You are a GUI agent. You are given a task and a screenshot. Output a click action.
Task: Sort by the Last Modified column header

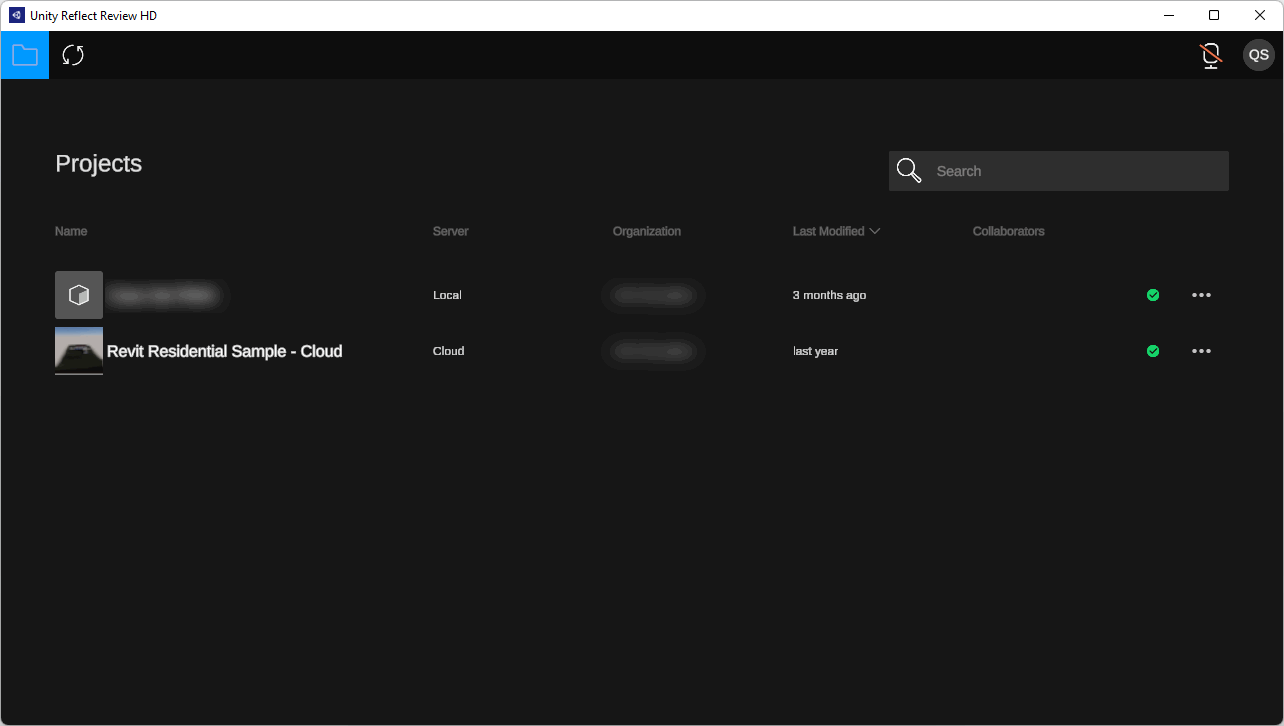pyautogui.click(x=829, y=231)
